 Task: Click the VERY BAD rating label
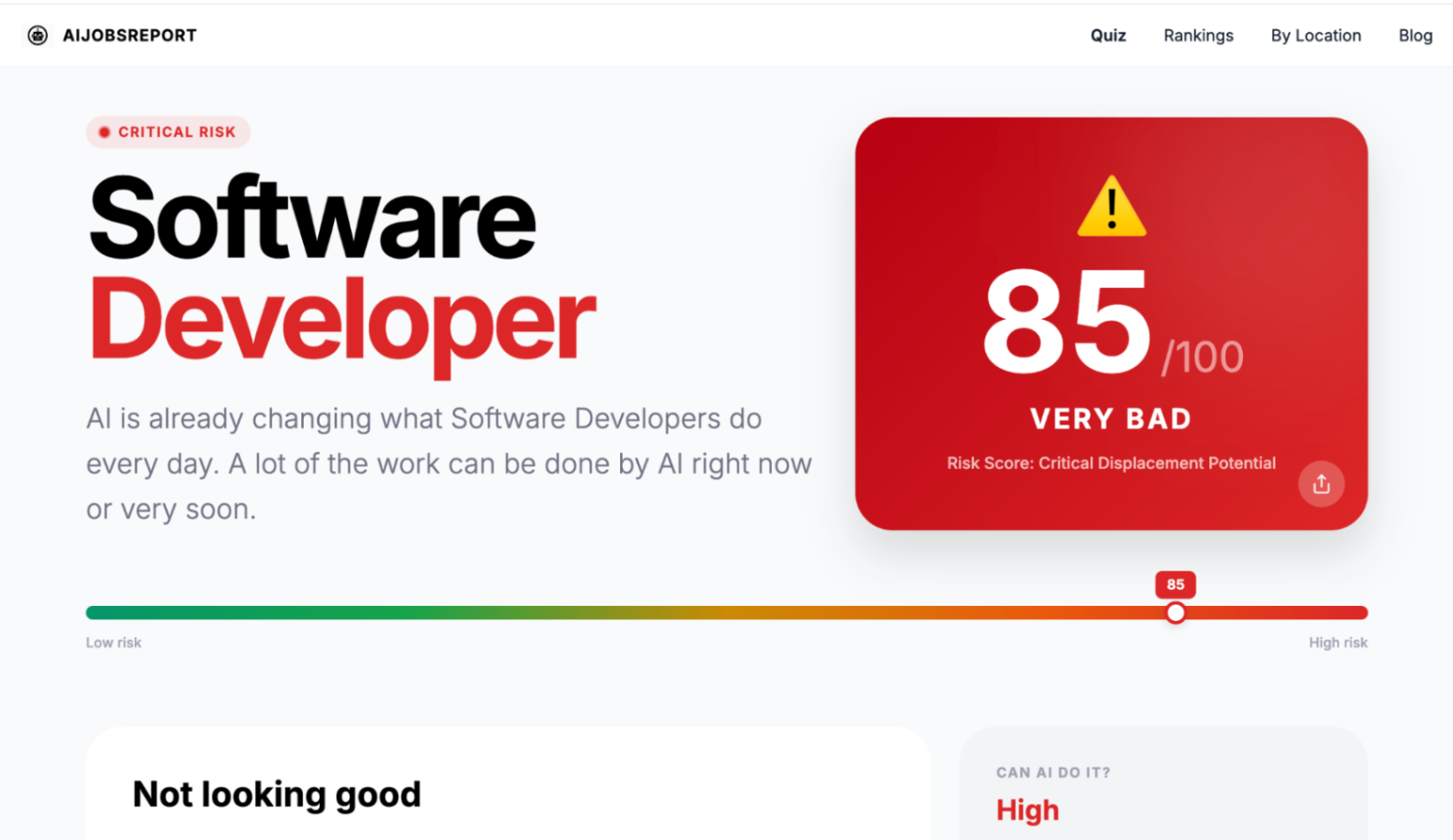point(1110,419)
